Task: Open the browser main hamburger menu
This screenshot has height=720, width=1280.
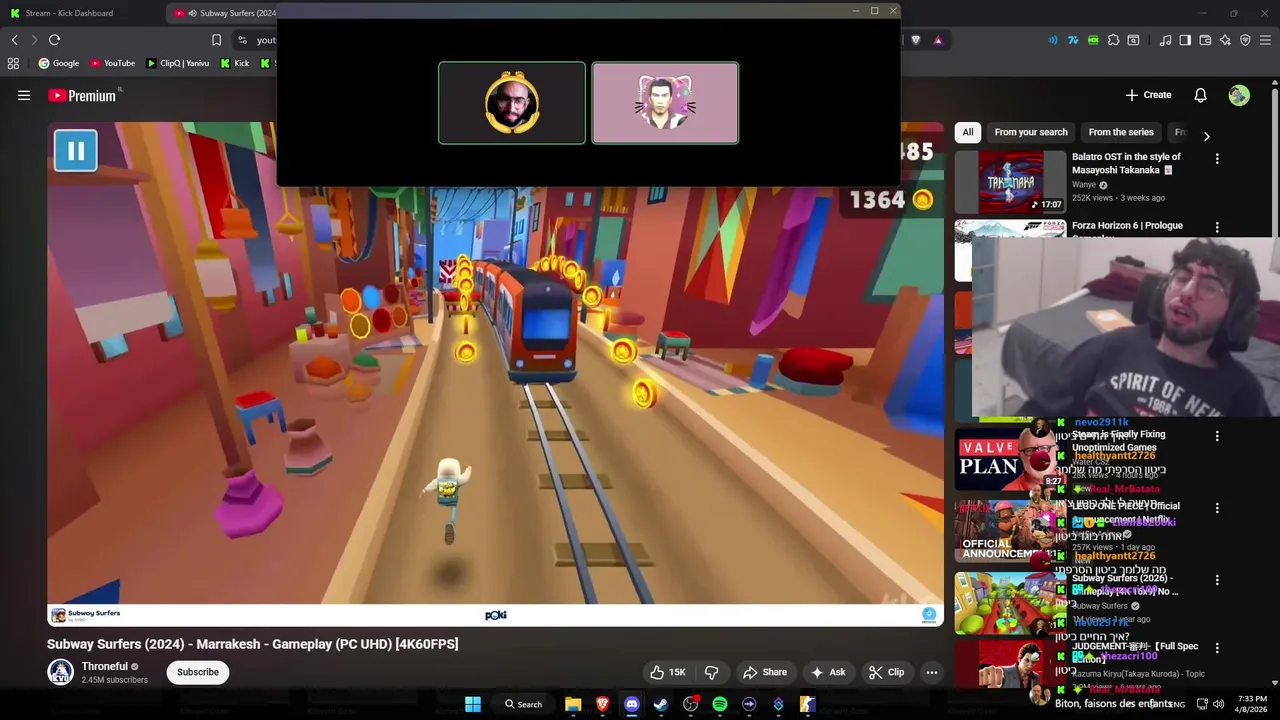Action: pos(1266,40)
